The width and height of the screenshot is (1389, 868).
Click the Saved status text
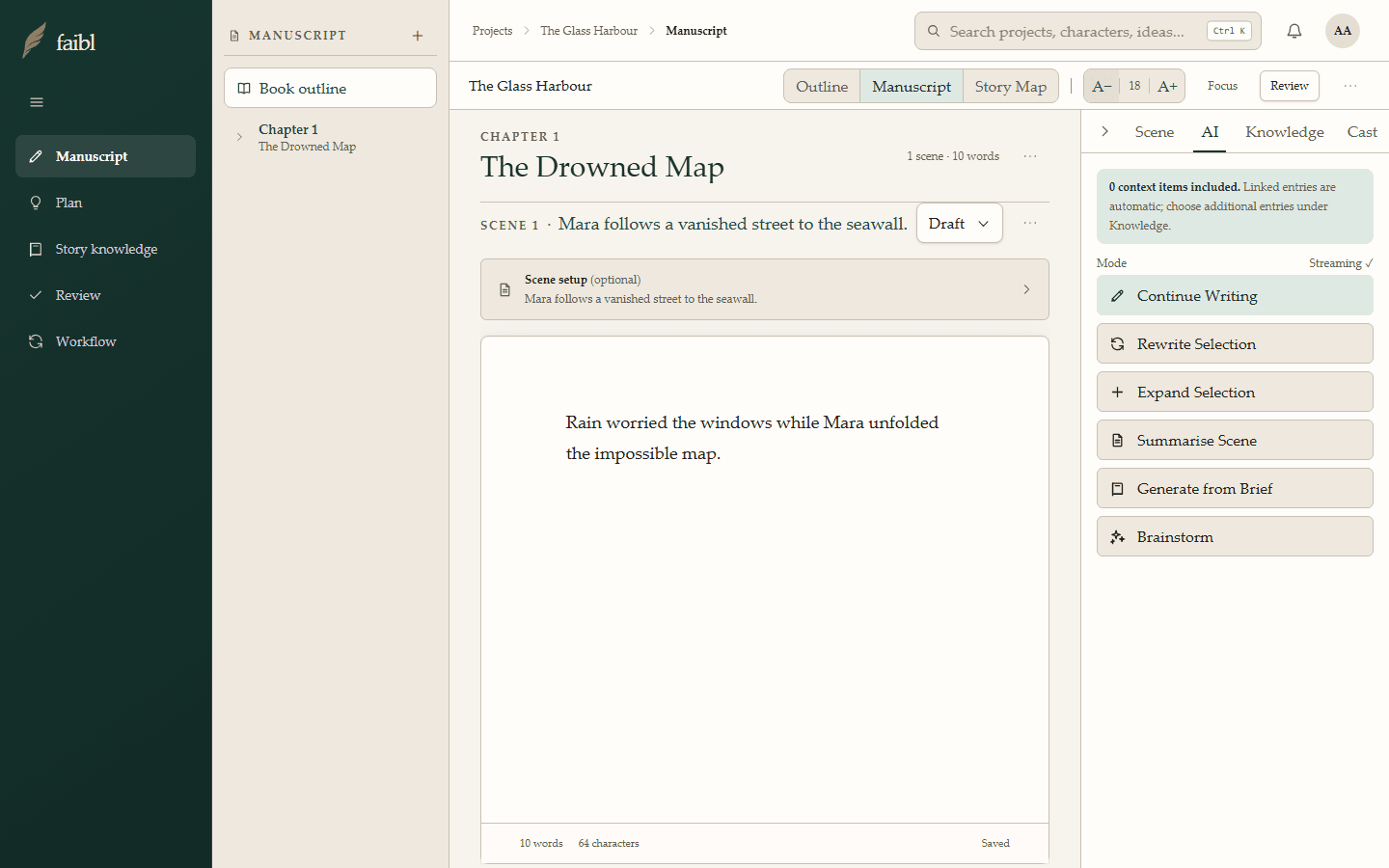(995, 843)
